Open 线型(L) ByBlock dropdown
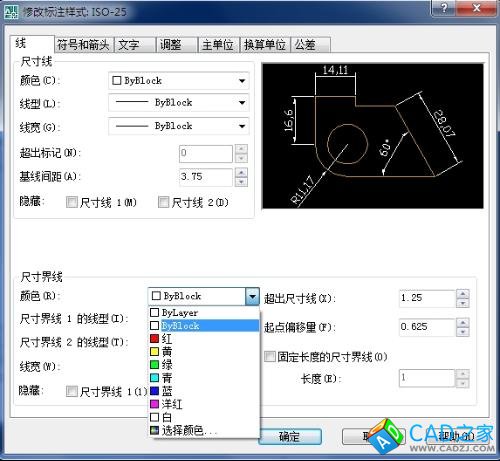 click(x=179, y=103)
